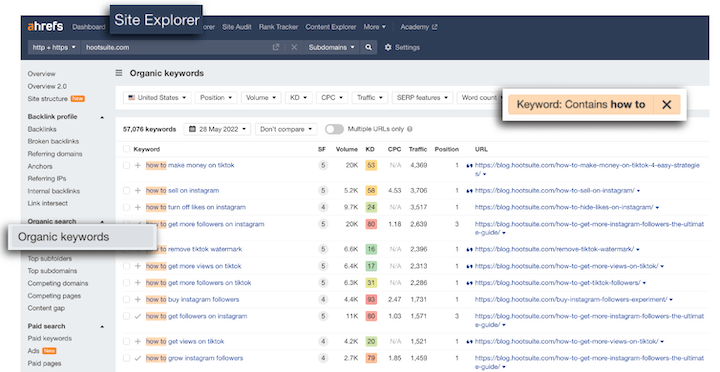This screenshot has height=372, width=720.
Task: Open the Don't compare dropdown
Action: 286,130
